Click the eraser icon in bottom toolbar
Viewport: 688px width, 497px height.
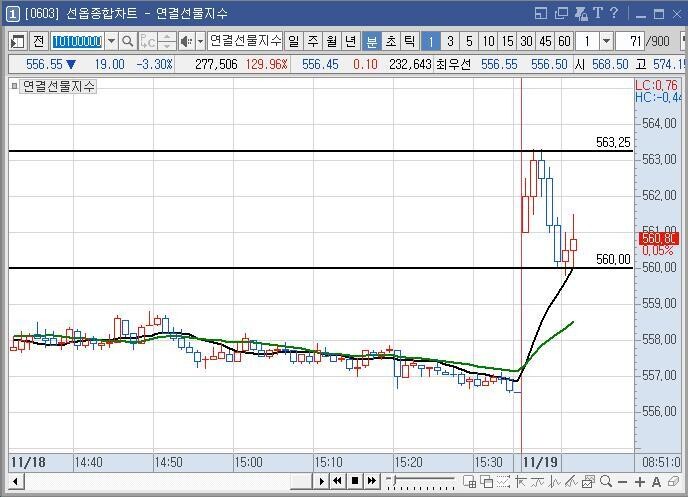[x=673, y=482]
